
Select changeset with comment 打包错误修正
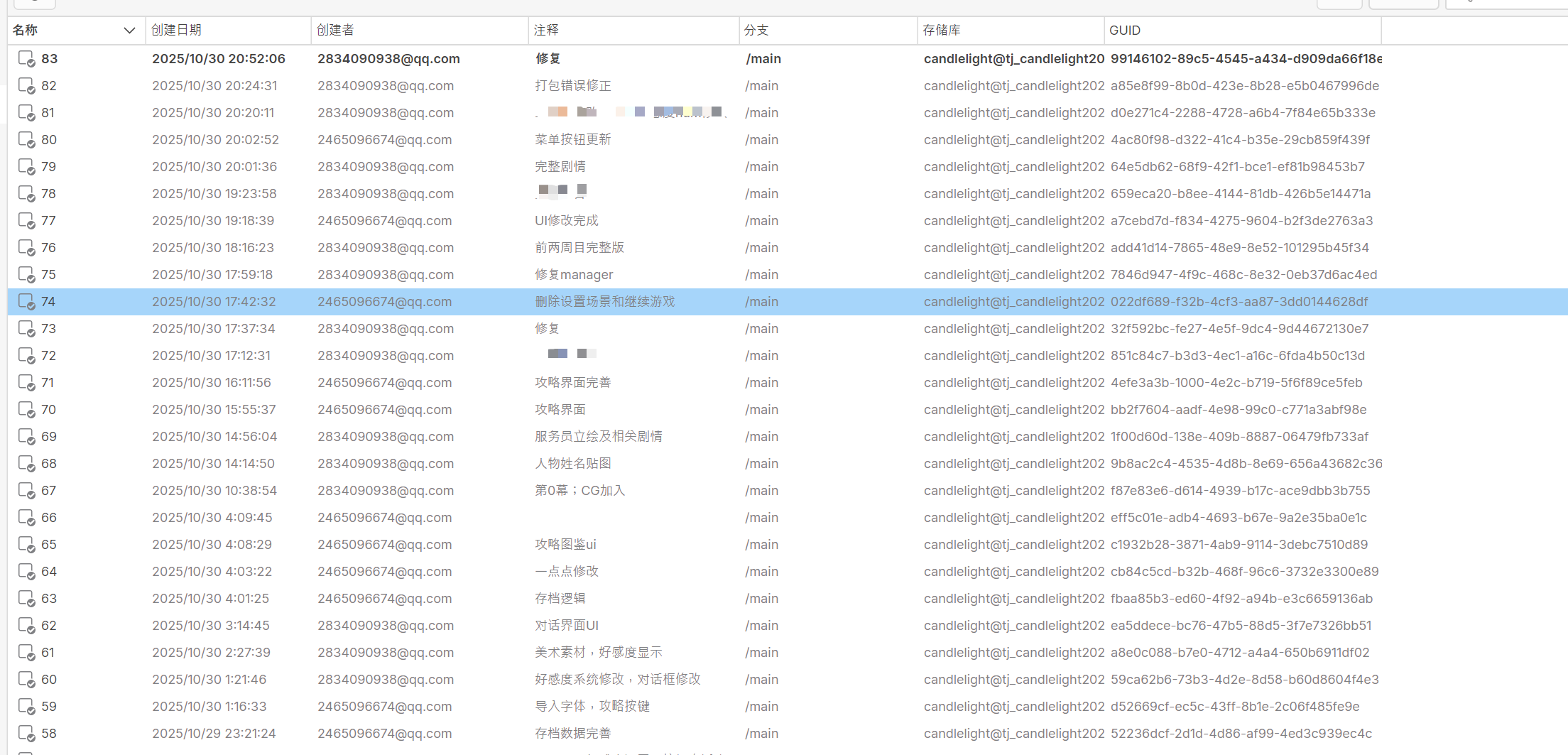coord(572,86)
